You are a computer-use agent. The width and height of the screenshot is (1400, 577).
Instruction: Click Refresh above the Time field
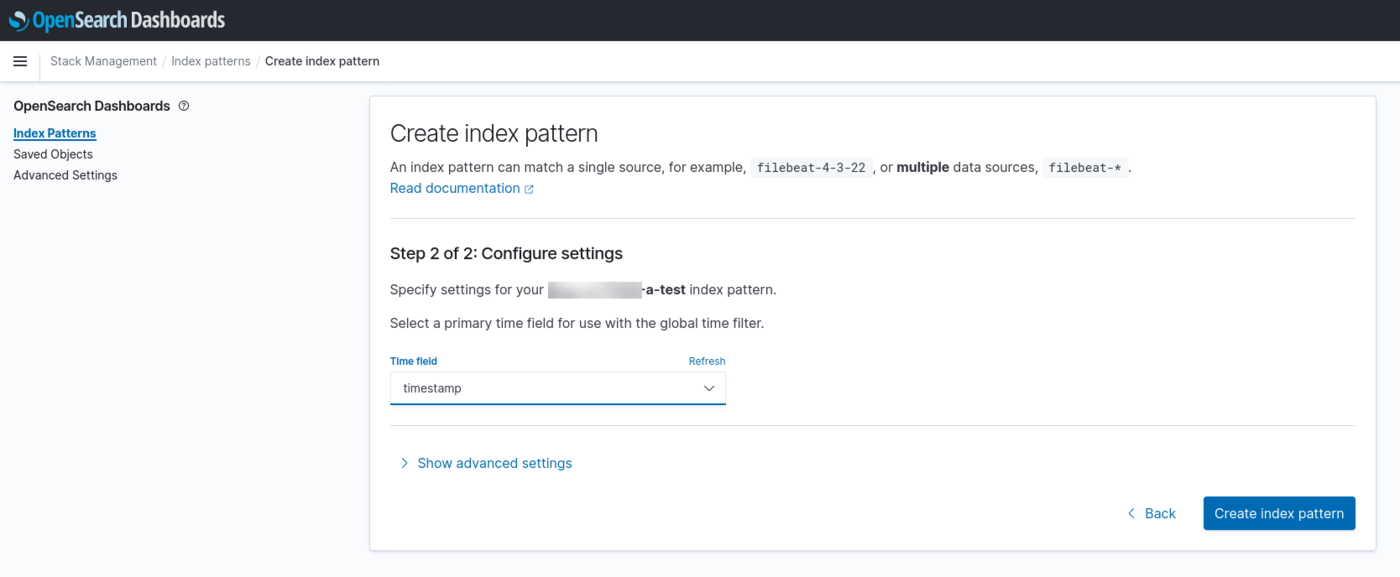(706, 361)
